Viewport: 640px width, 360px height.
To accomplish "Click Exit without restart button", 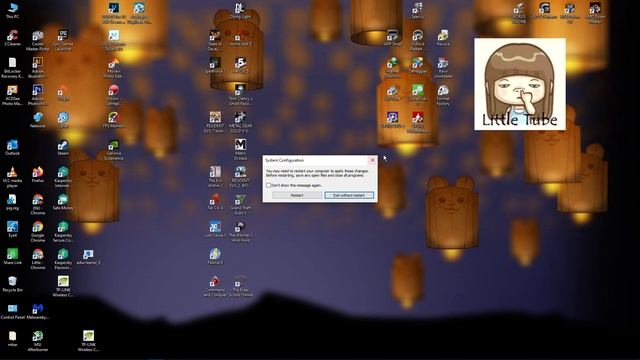I will 349,196.
